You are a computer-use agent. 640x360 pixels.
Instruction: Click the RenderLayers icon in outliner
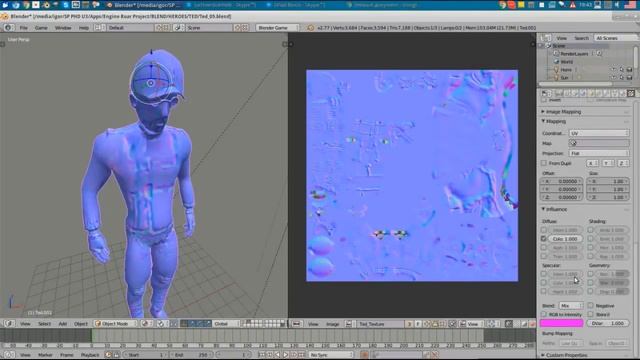coord(556,53)
